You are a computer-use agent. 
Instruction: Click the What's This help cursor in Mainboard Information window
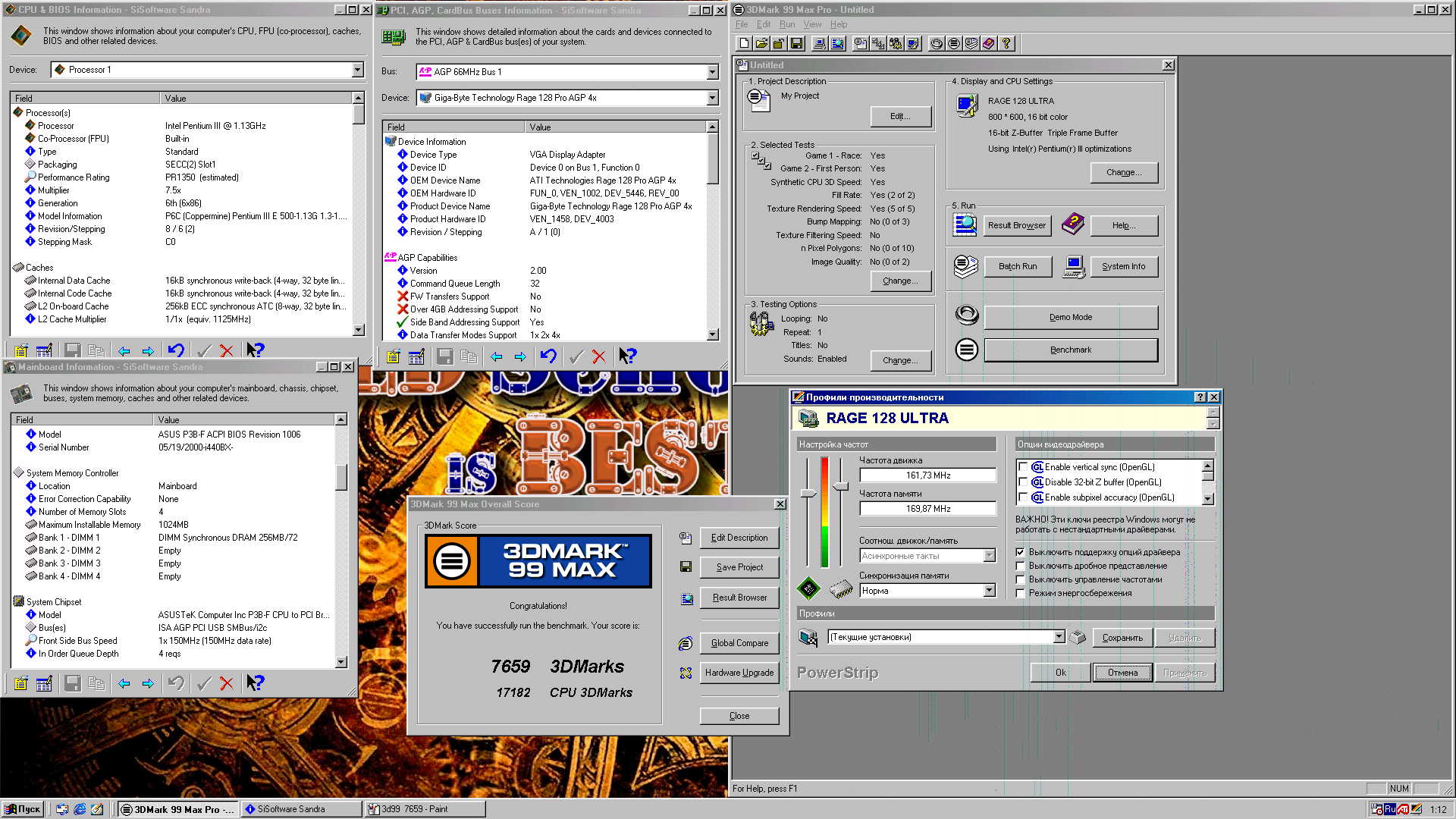pos(255,682)
